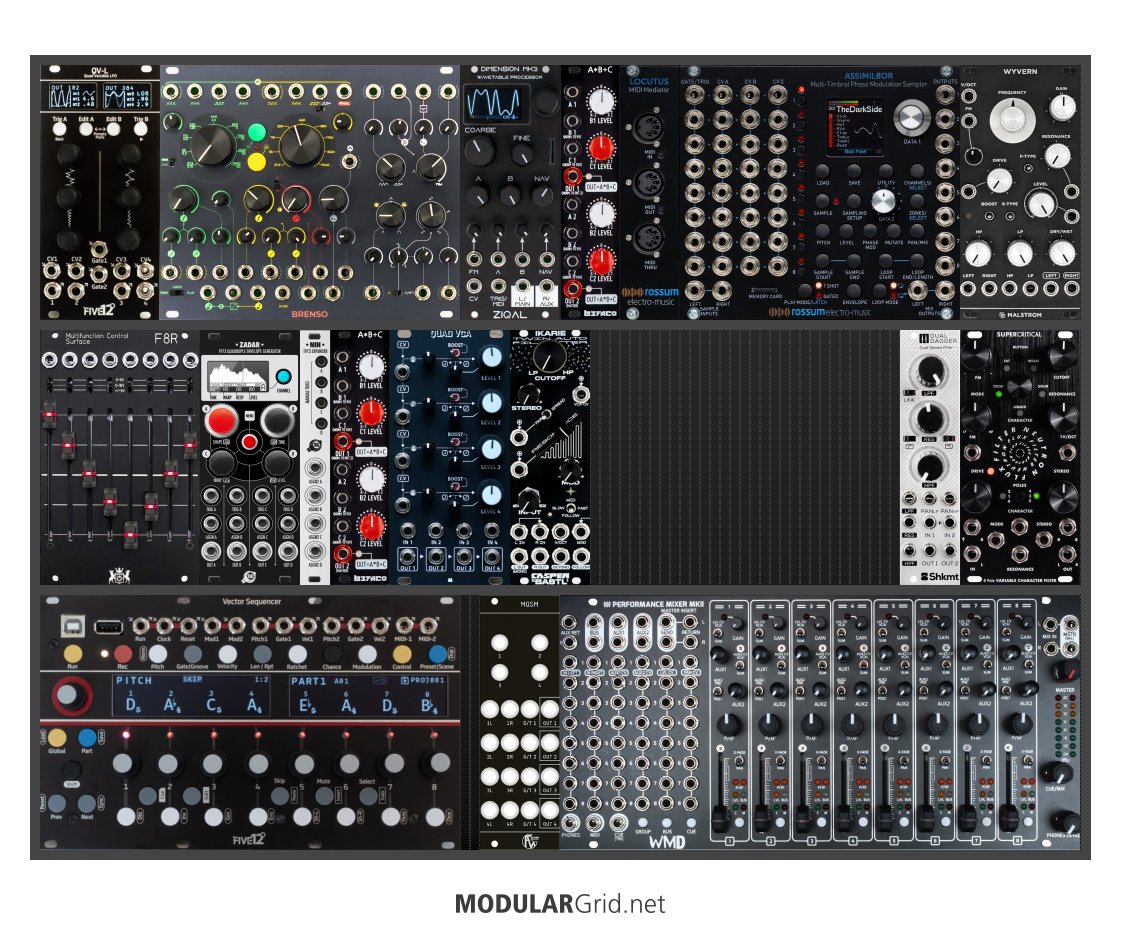Click the UTILITY button on Assimil8or

[x=886, y=170]
